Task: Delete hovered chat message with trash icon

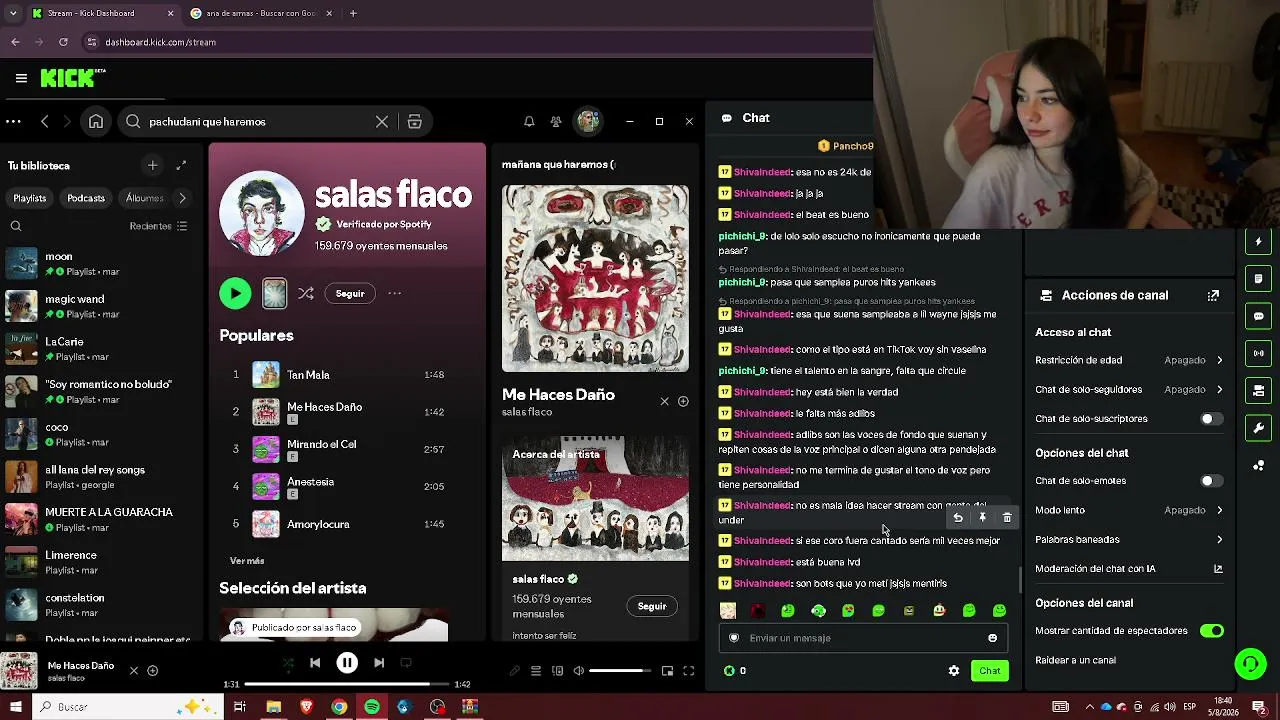Action: point(1007,518)
